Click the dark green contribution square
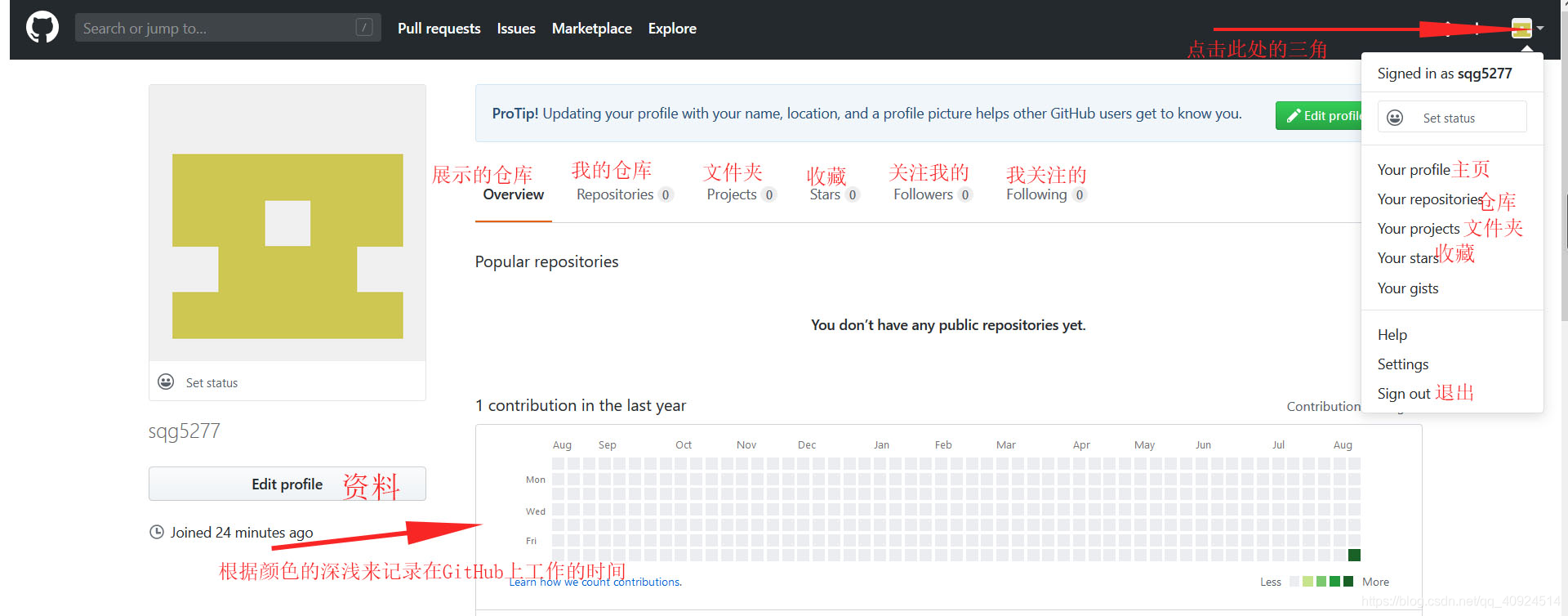The image size is (1568, 616). point(1354,555)
